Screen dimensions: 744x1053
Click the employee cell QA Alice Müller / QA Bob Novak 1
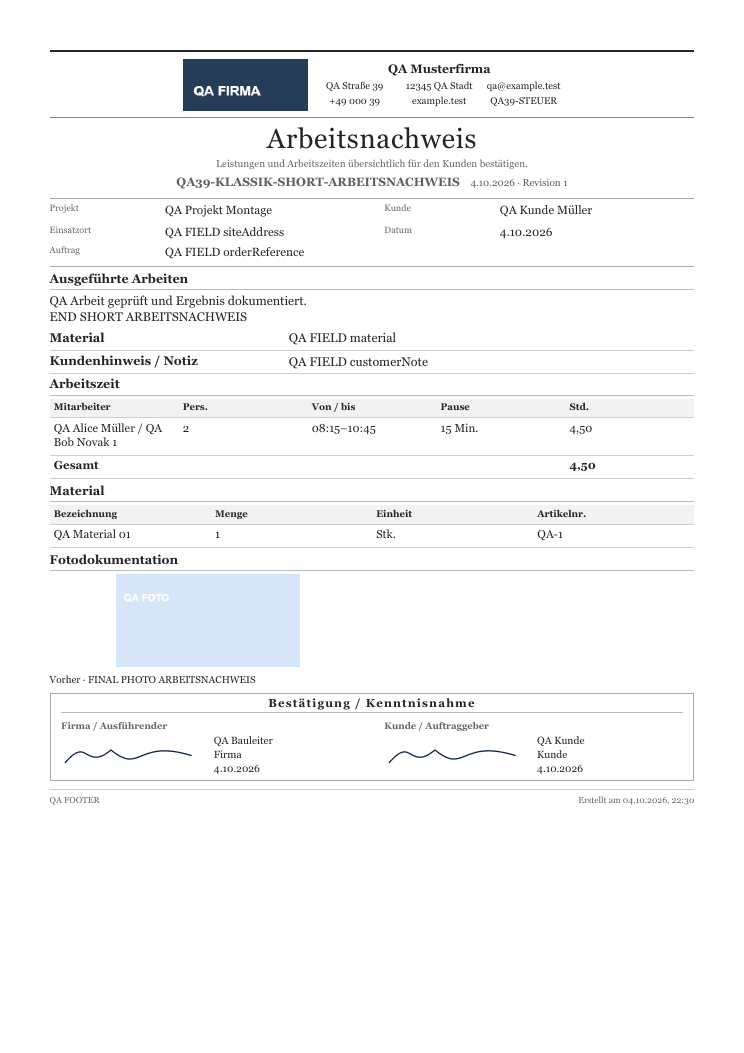107,435
